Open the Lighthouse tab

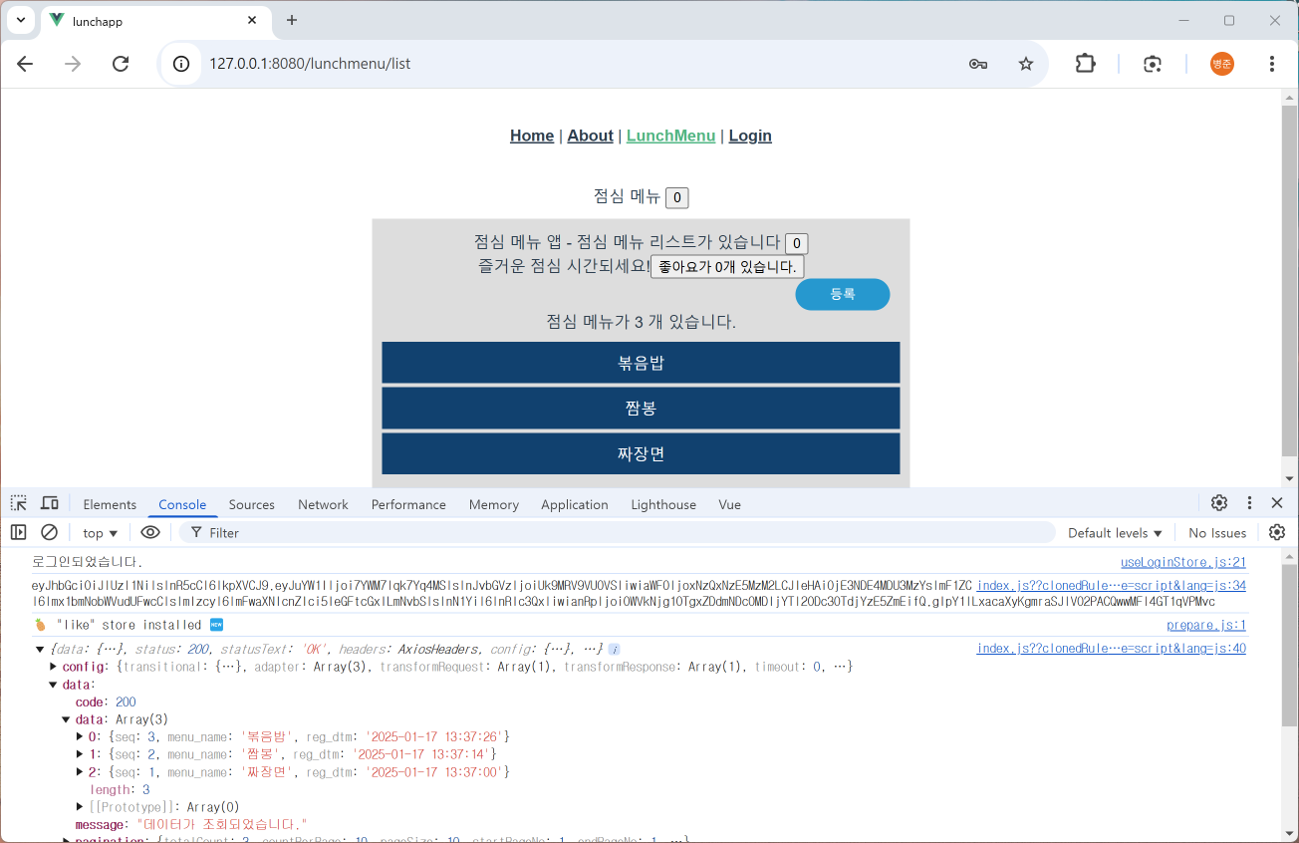click(663, 504)
